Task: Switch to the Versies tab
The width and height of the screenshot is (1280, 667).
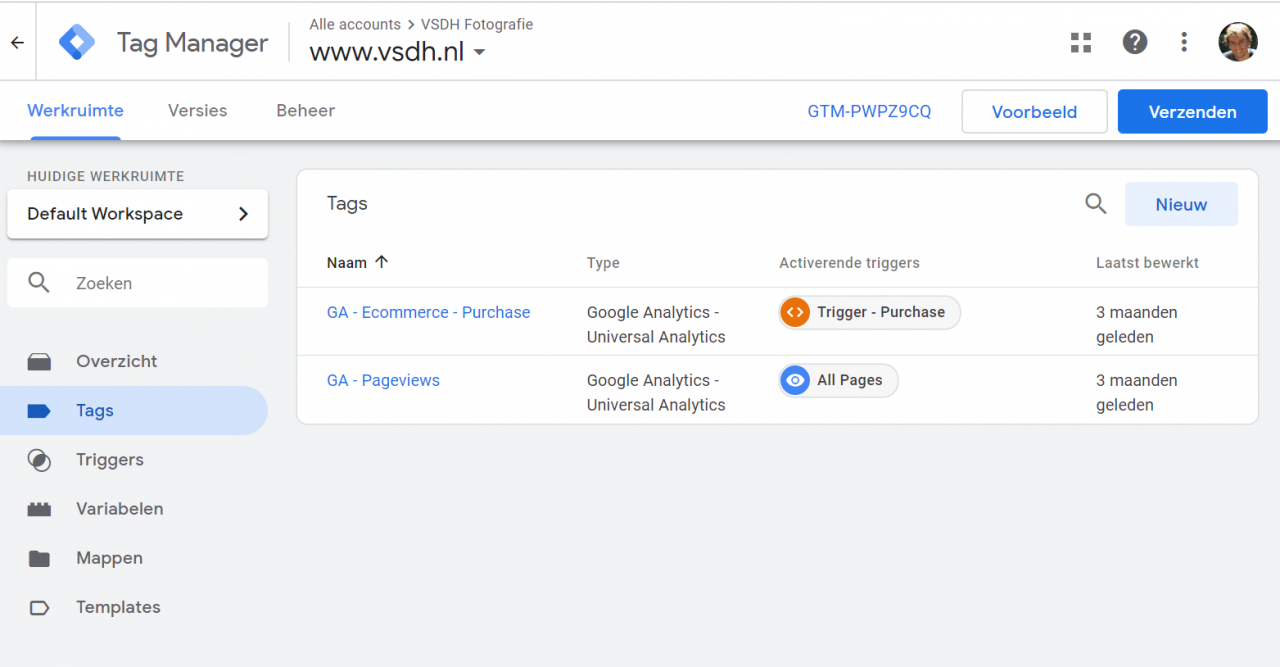Action: 197,111
